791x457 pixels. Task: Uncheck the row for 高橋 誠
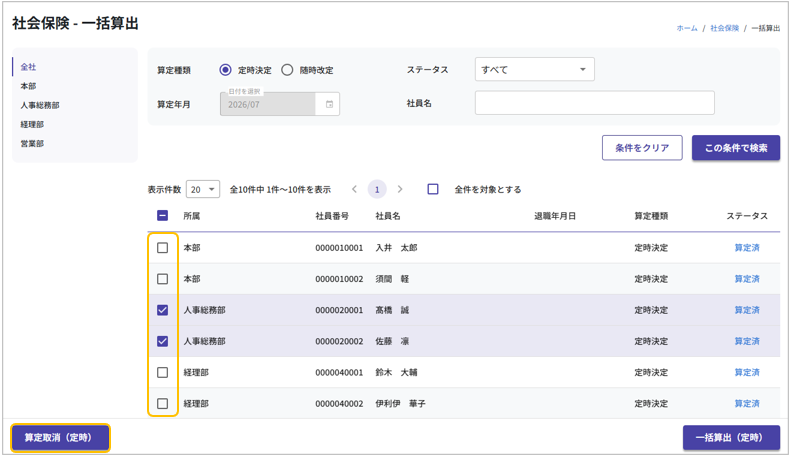pyautogui.click(x=163, y=310)
